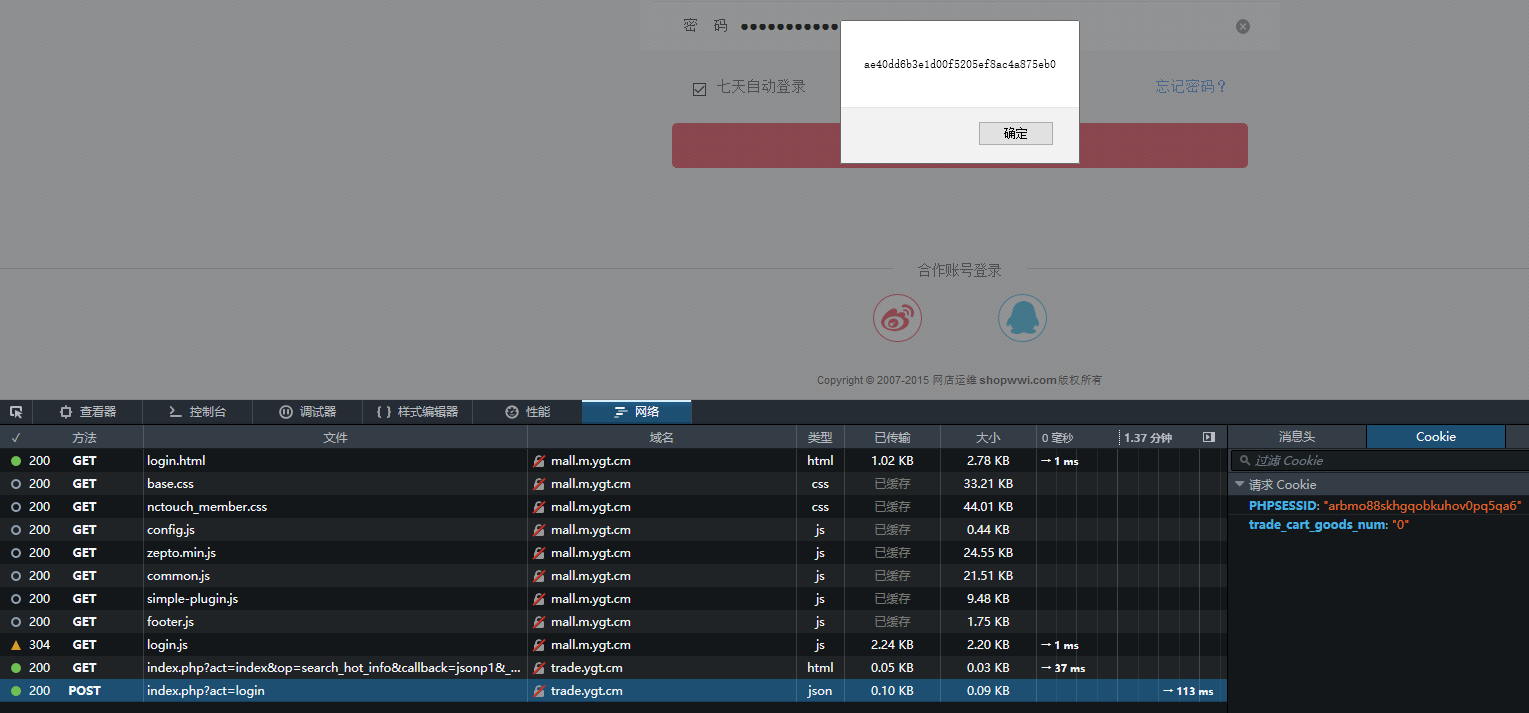Select the 网络 network tab

[637, 412]
